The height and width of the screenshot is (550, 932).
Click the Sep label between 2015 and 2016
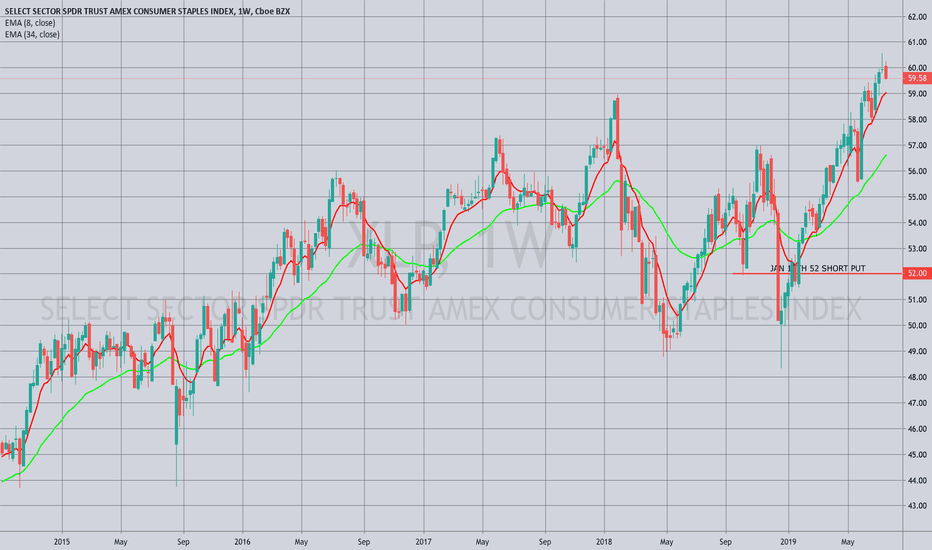pyautogui.click(x=183, y=542)
